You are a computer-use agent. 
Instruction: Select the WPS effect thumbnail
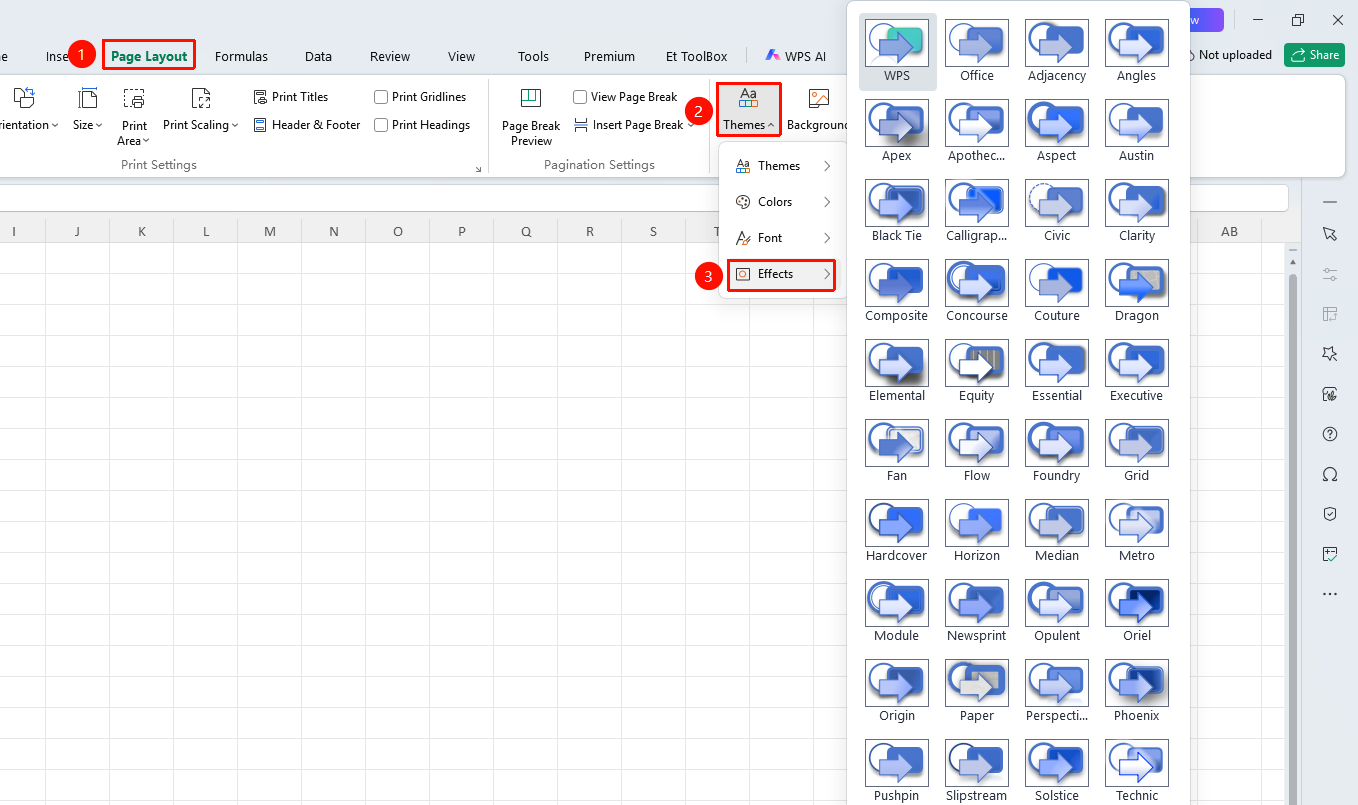click(897, 52)
